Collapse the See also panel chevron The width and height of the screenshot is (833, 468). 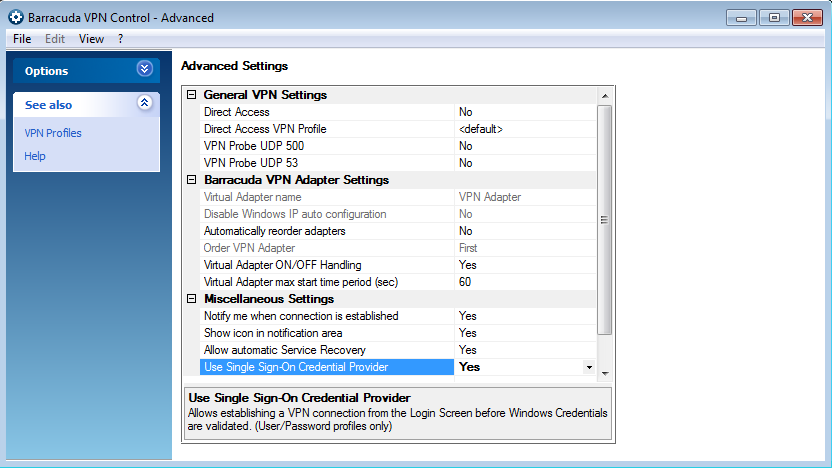coord(144,103)
